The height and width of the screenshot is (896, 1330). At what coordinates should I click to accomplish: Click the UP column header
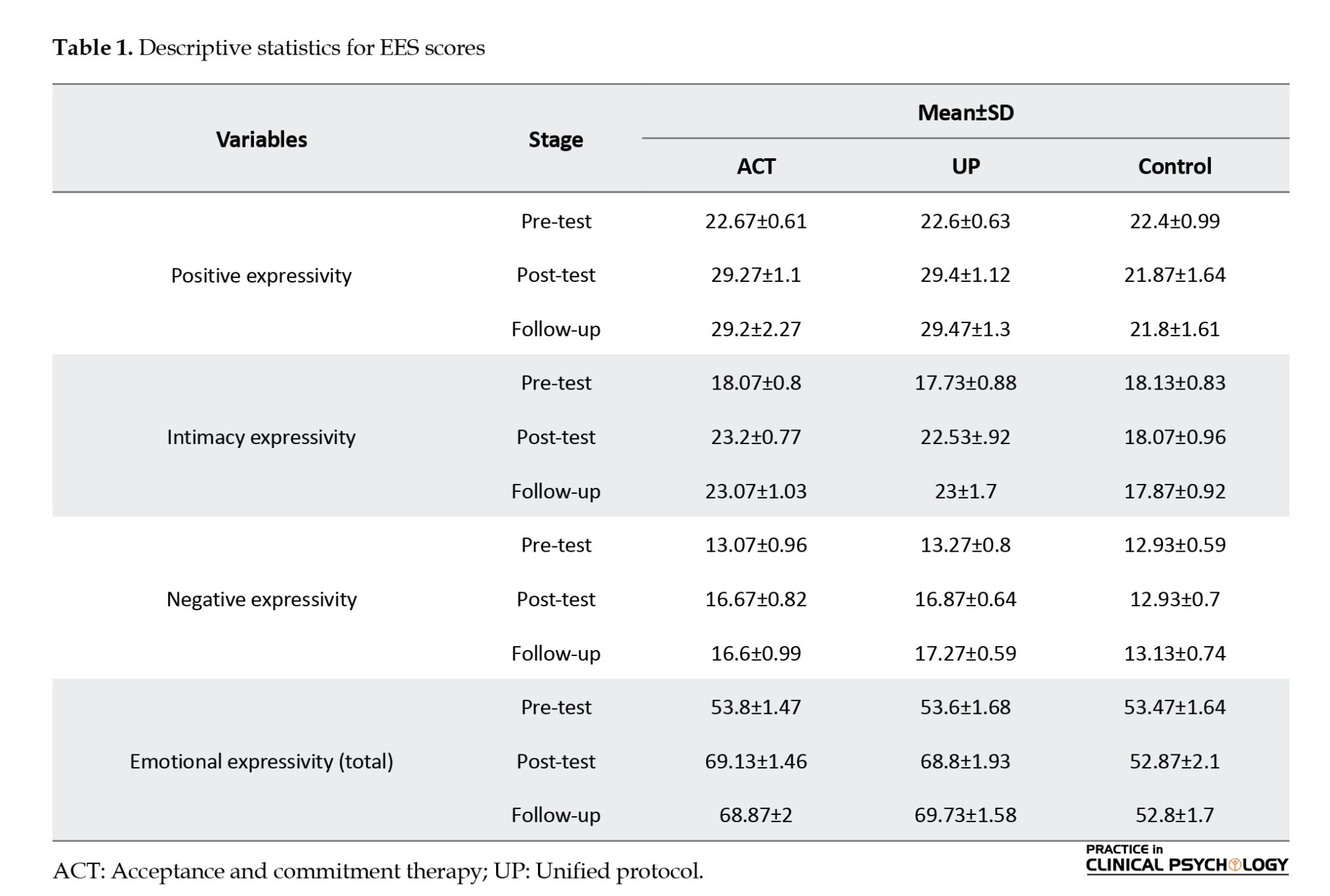click(965, 166)
